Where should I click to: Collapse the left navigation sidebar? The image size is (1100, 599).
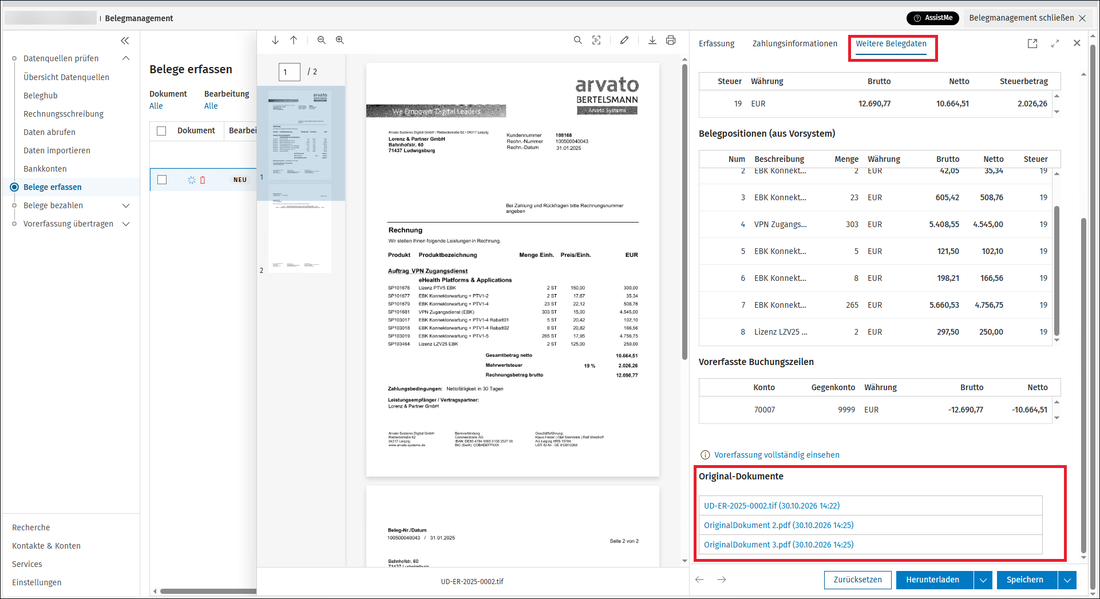tap(125, 41)
